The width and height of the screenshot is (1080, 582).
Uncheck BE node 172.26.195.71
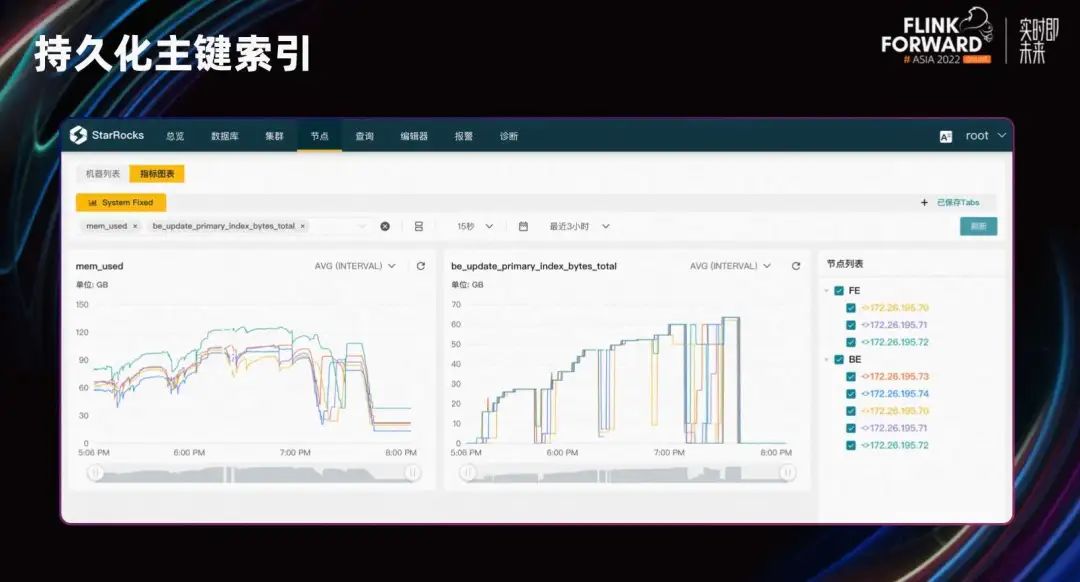[x=851, y=428]
